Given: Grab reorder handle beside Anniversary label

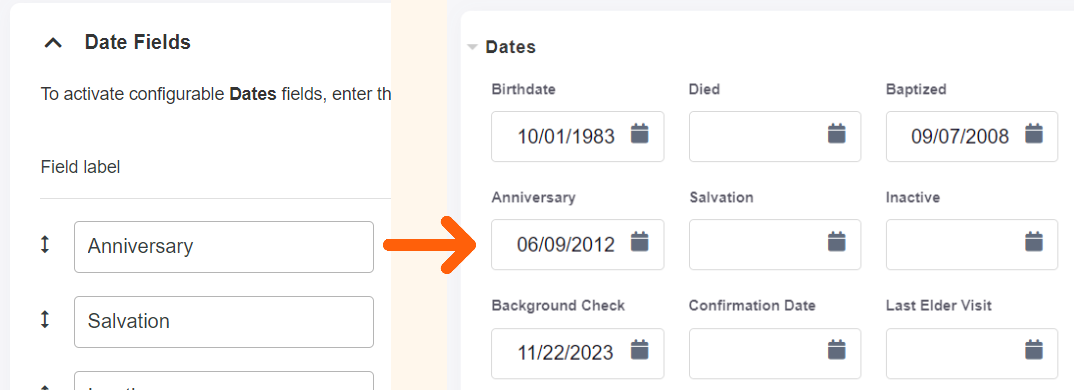Looking at the screenshot, I should click(x=45, y=245).
